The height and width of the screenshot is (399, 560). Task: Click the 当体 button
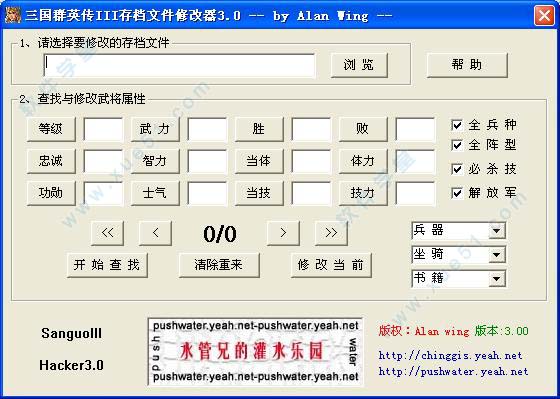pos(259,161)
